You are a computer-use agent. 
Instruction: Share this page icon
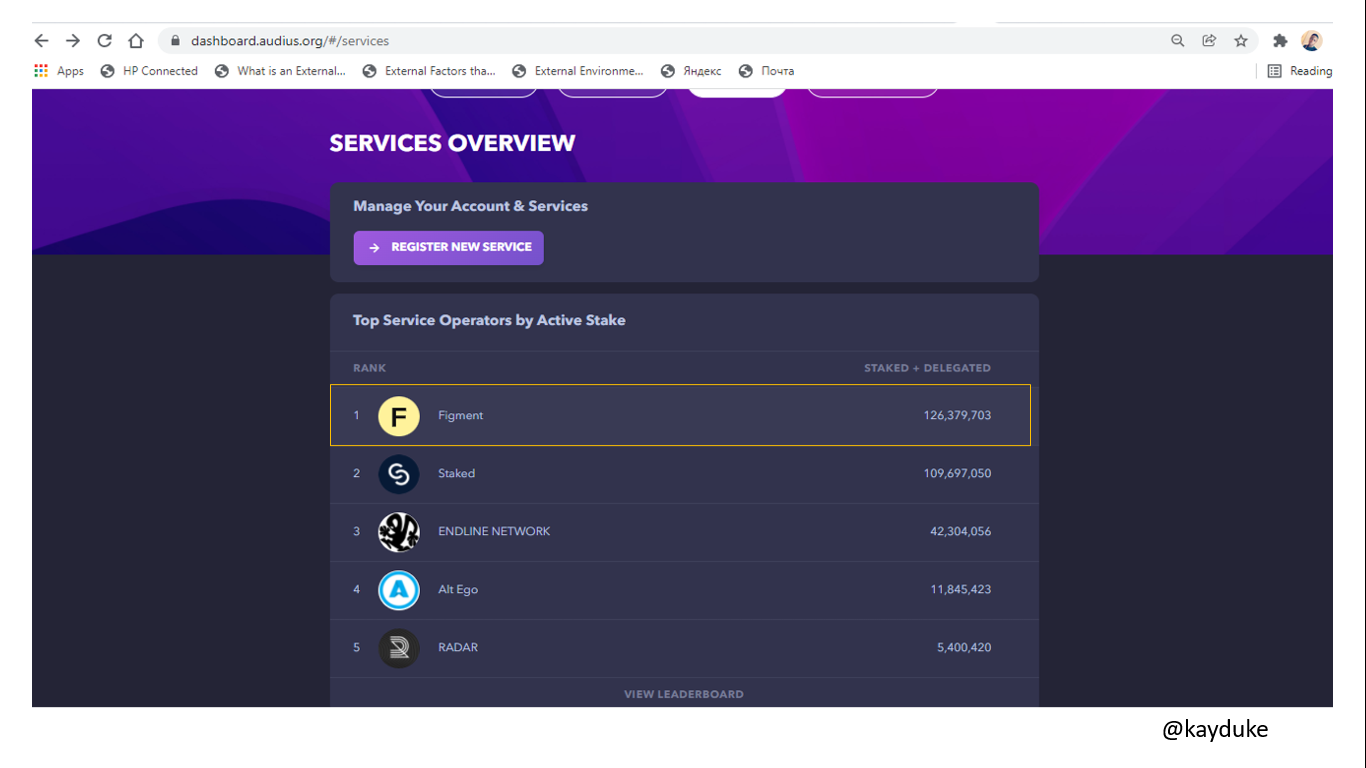coord(1209,41)
